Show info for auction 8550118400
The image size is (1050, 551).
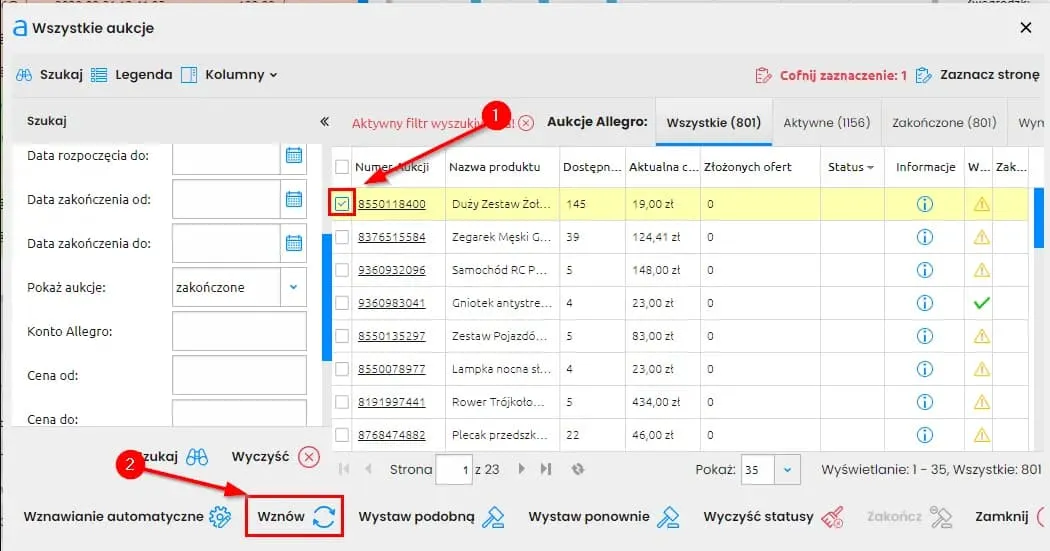[x=924, y=204]
